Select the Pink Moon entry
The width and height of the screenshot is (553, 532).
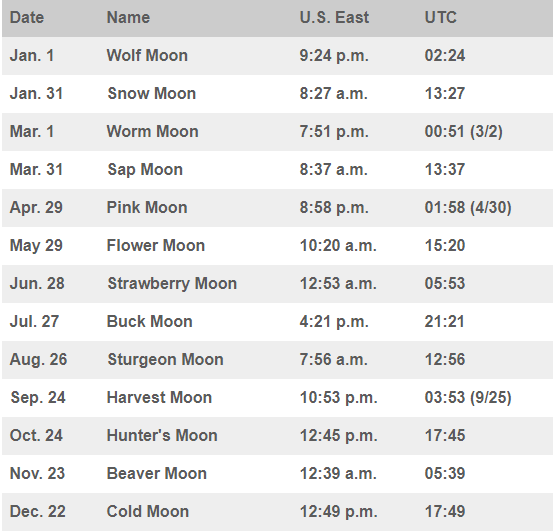pos(147,207)
